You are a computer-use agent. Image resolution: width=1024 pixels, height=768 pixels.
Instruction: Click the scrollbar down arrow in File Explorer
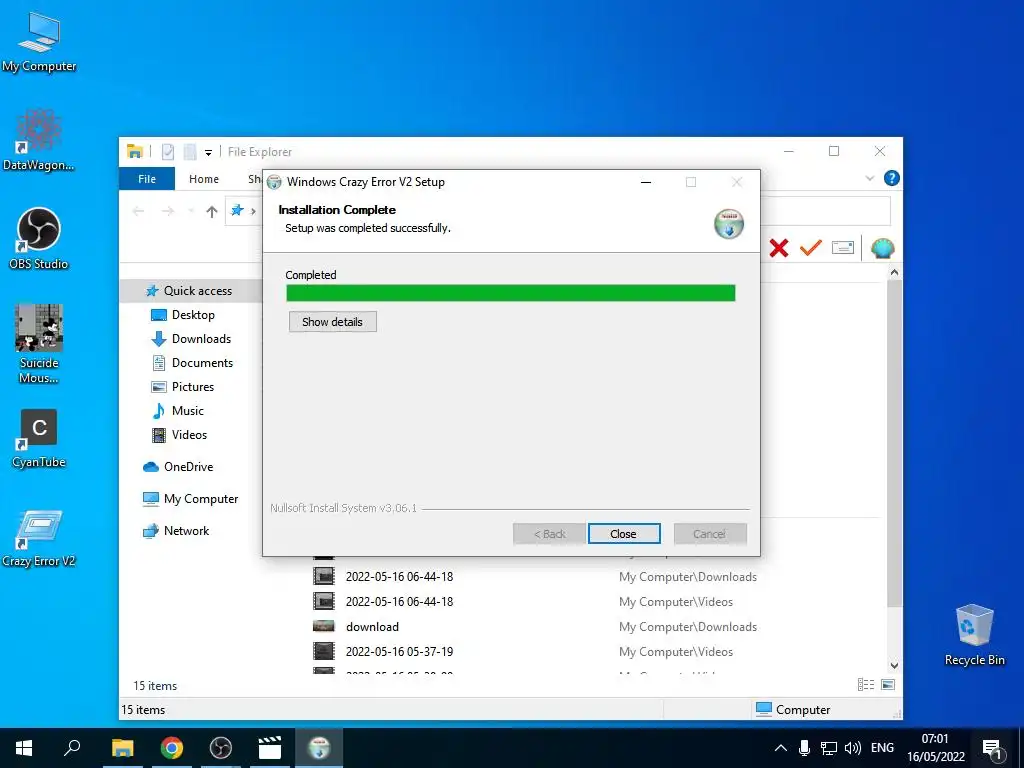pos(895,665)
